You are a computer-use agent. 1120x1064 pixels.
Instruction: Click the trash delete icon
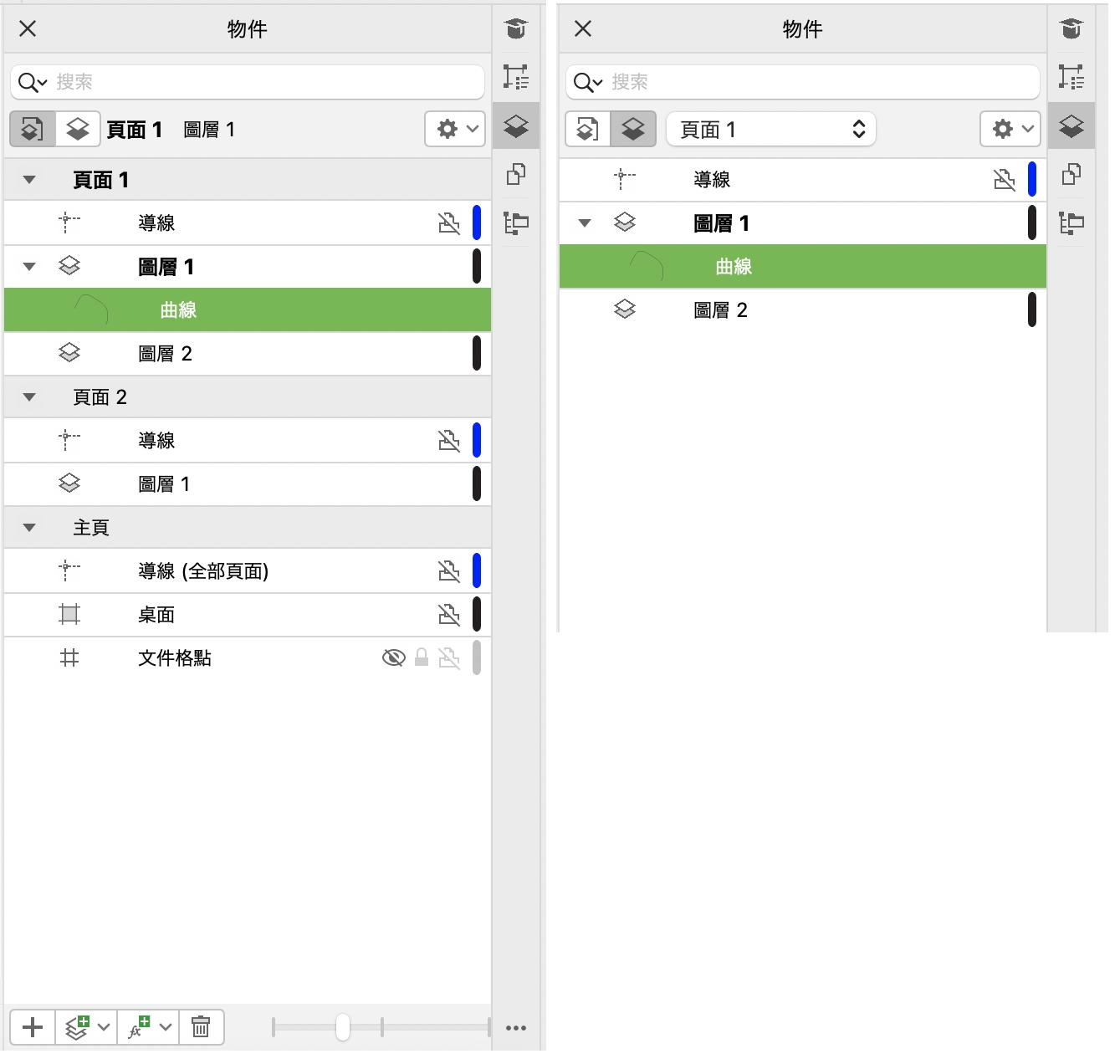coord(201,1027)
